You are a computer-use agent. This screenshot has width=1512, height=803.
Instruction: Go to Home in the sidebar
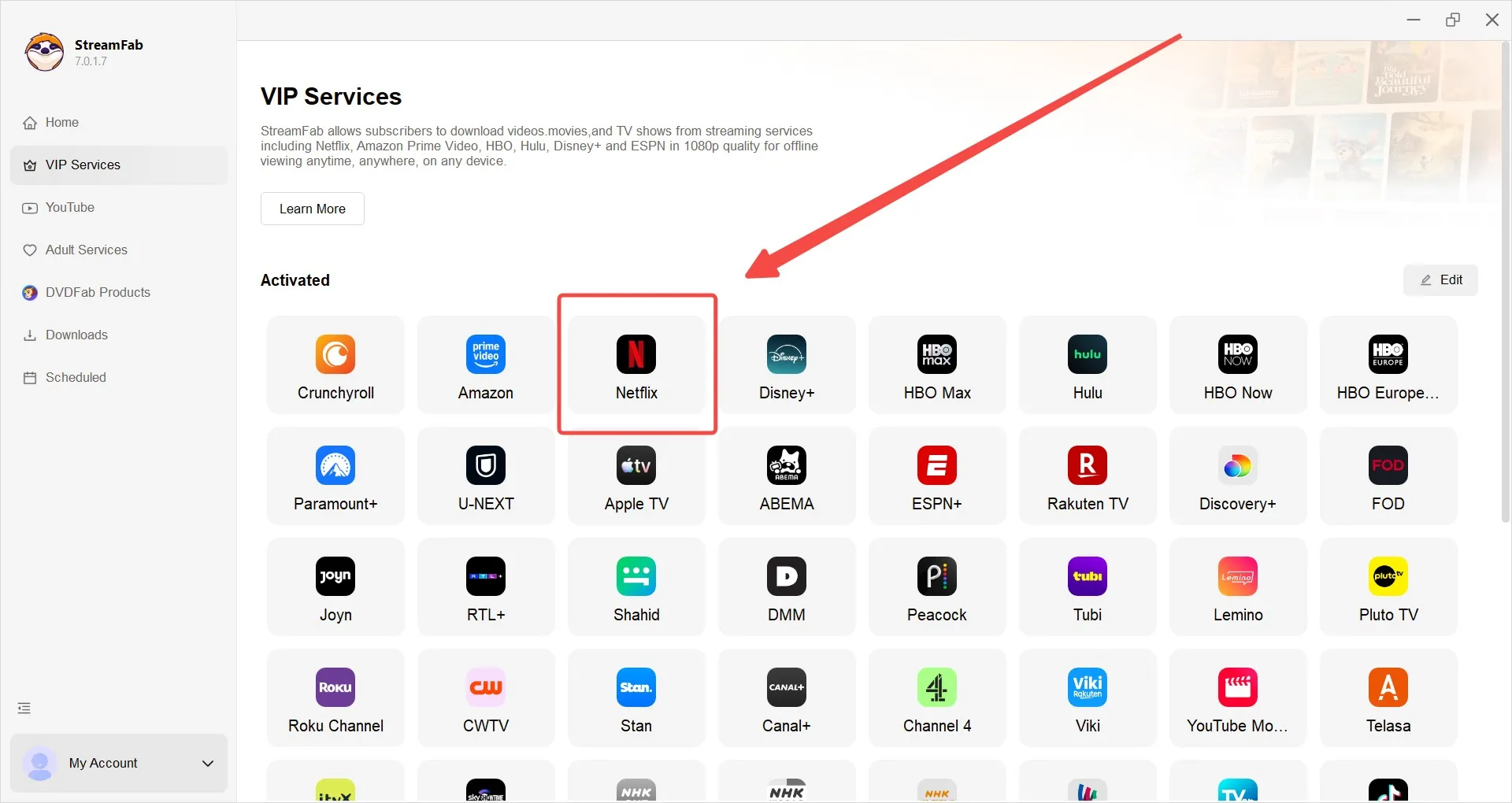[119, 123]
